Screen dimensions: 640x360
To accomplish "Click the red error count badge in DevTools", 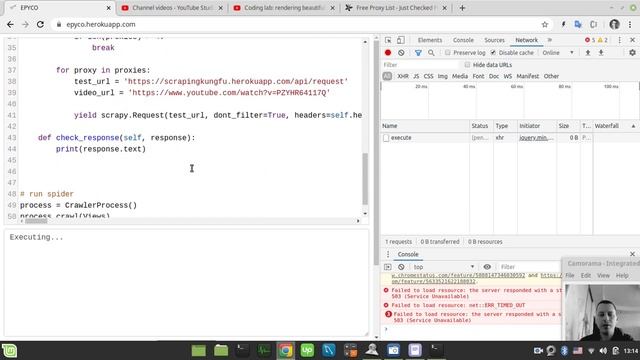I will pyautogui.click(x=590, y=40).
